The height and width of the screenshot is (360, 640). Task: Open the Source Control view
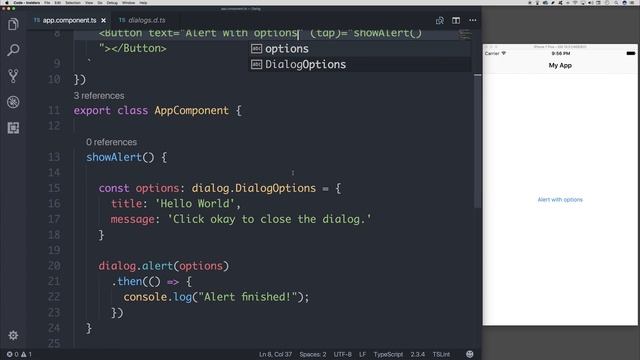[13, 76]
